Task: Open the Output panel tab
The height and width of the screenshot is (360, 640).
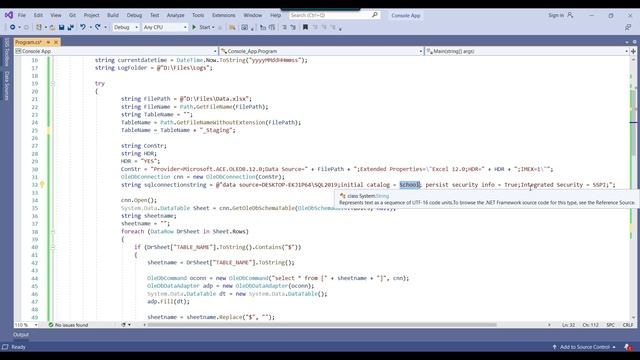Action: pyautogui.click(x=21, y=335)
